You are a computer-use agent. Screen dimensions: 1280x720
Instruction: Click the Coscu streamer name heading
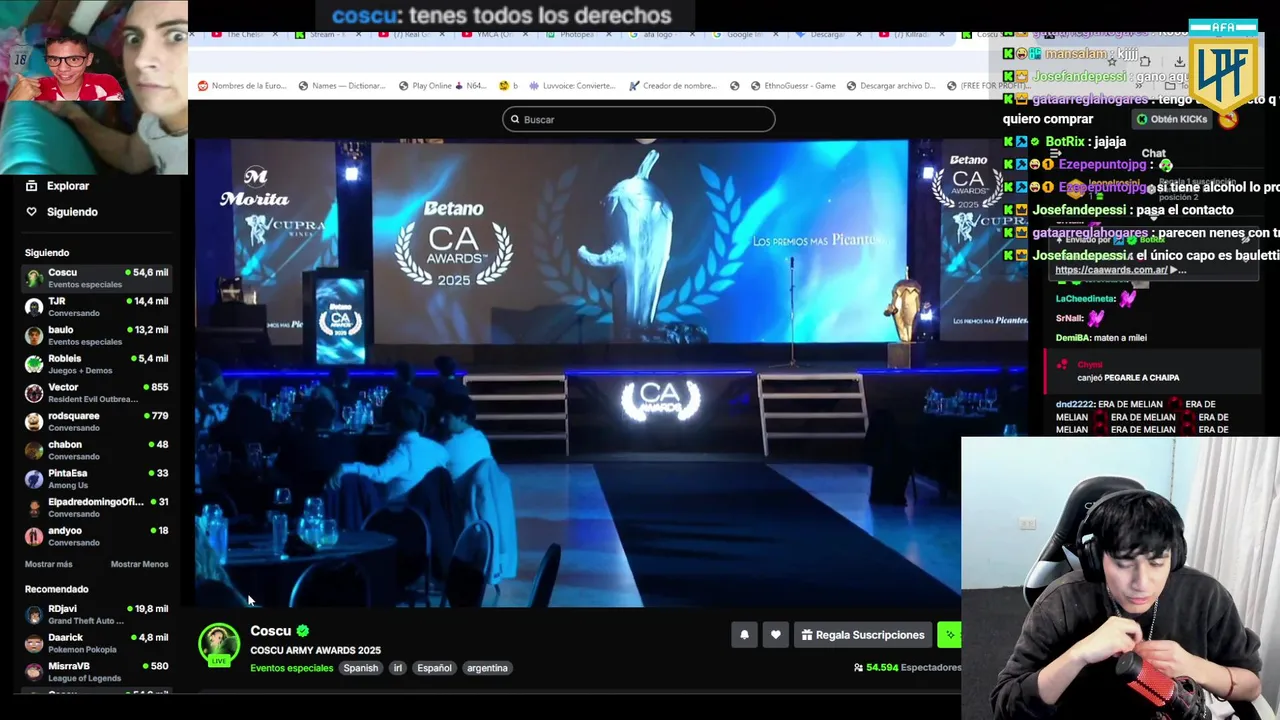tap(270, 631)
